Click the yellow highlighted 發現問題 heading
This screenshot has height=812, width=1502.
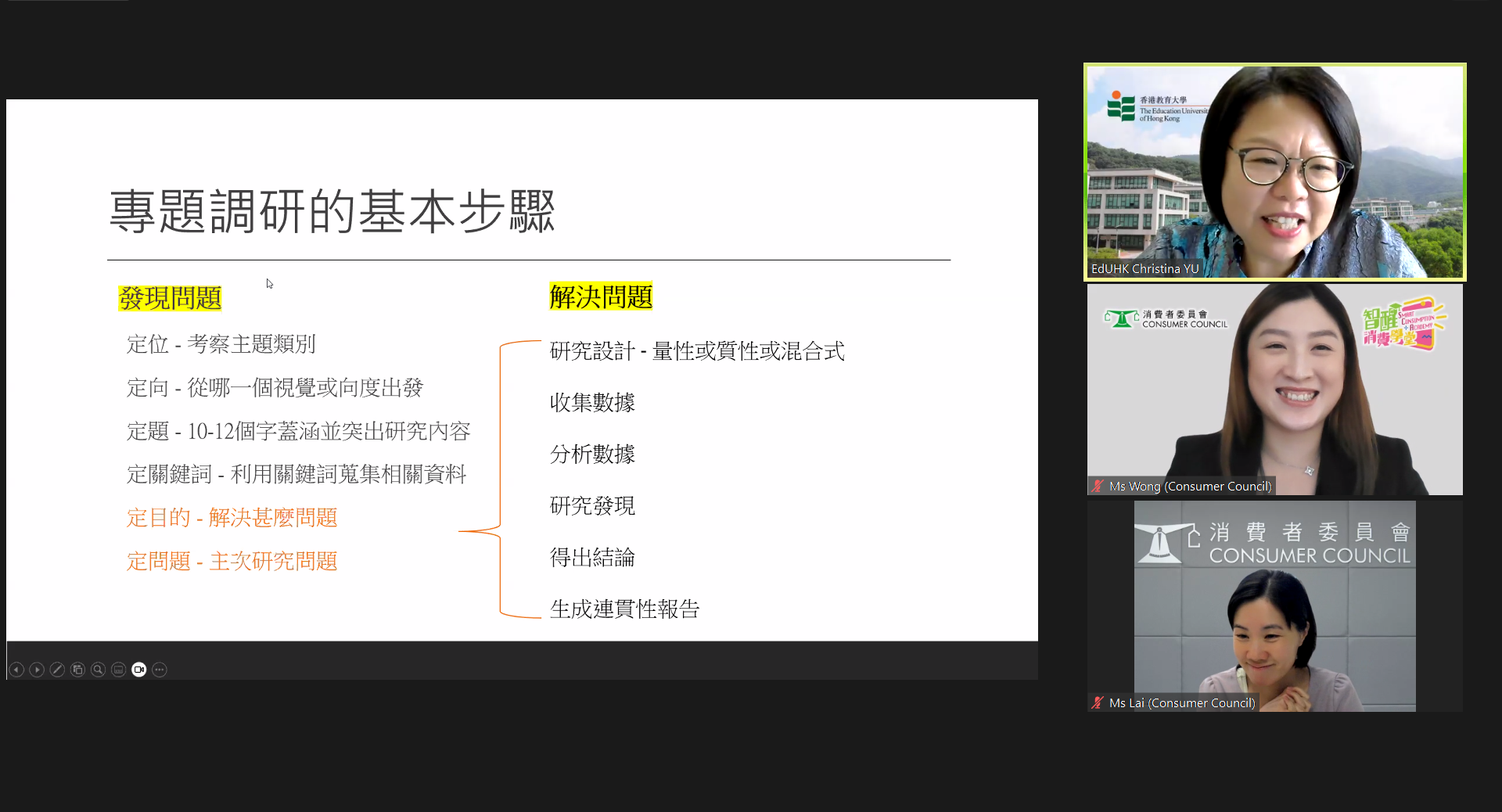coord(170,298)
